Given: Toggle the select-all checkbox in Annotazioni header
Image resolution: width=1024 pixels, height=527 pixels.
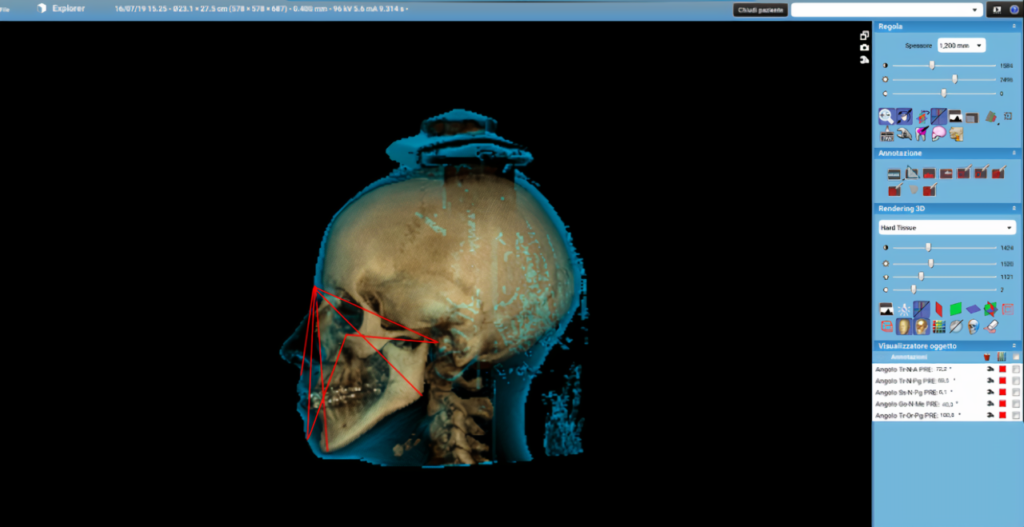Looking at the screenshot, I should click(1016, 357).
